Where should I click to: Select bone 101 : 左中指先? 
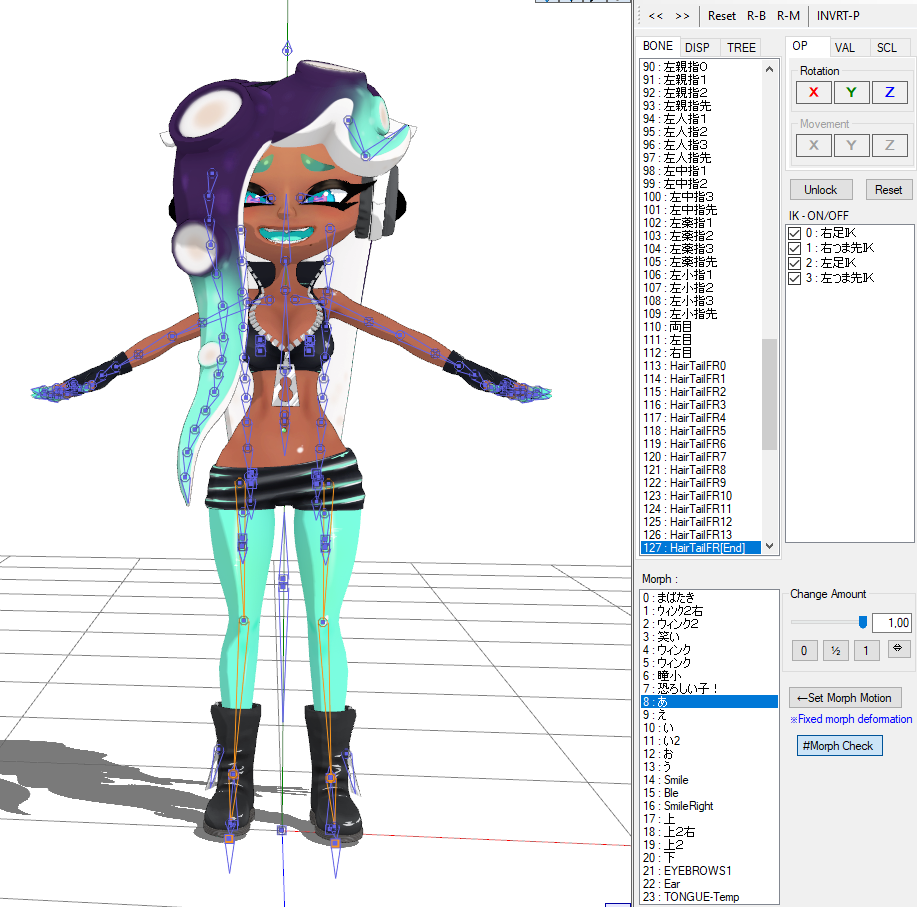click(x=701, y=210)
